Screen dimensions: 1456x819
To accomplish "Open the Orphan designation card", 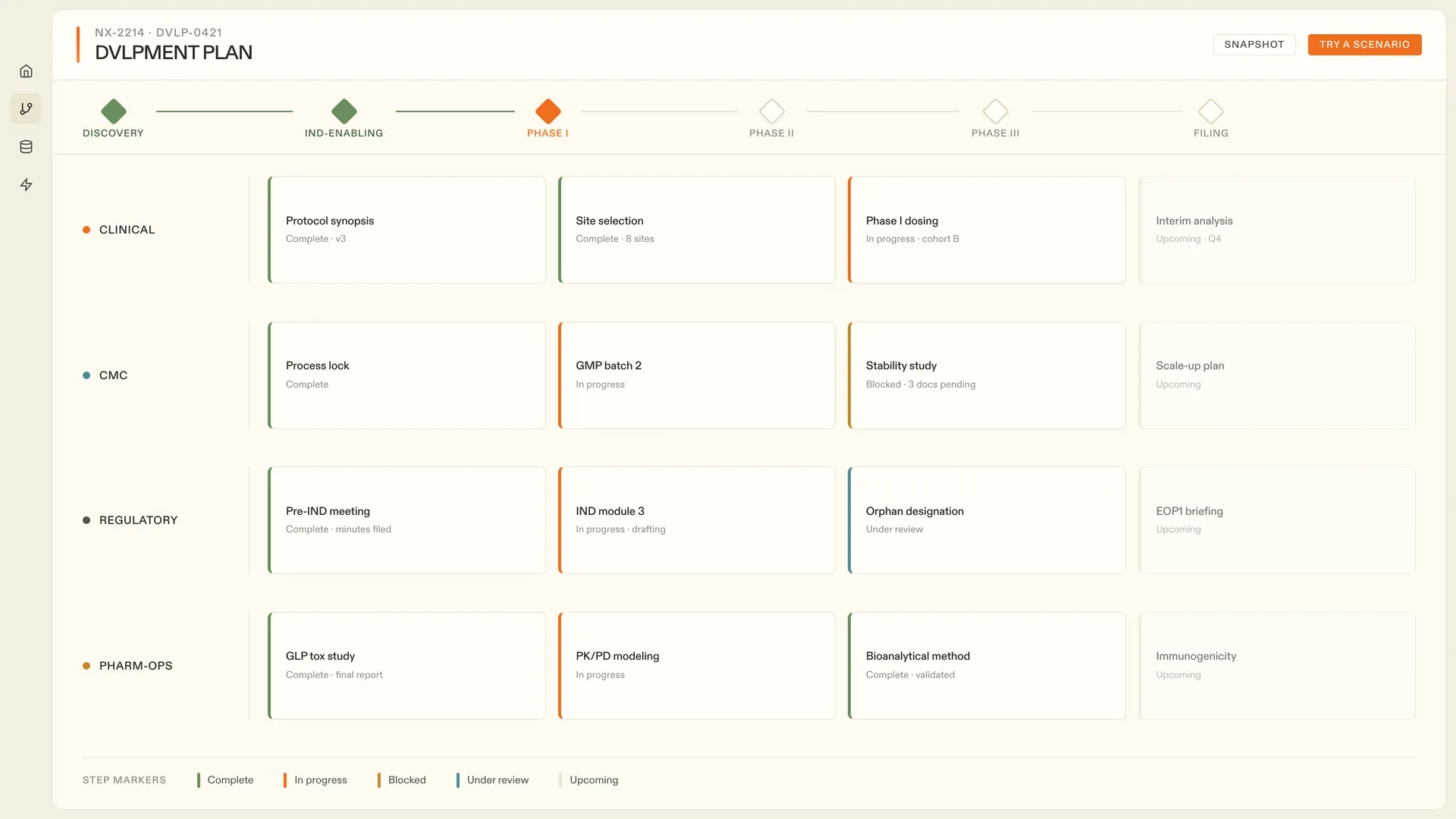I will tap(987, 520).
